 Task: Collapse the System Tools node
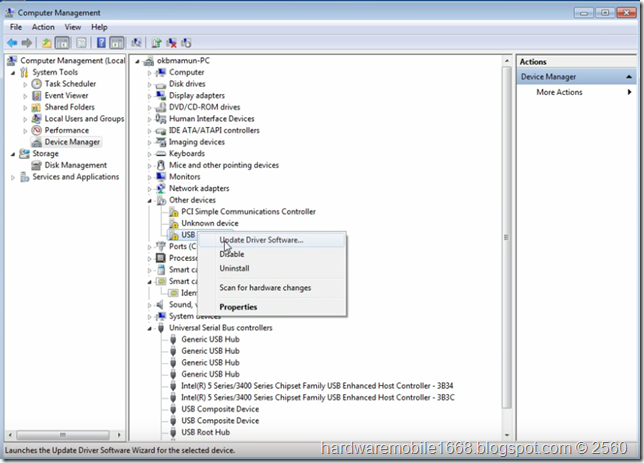(x=13, y=73)
